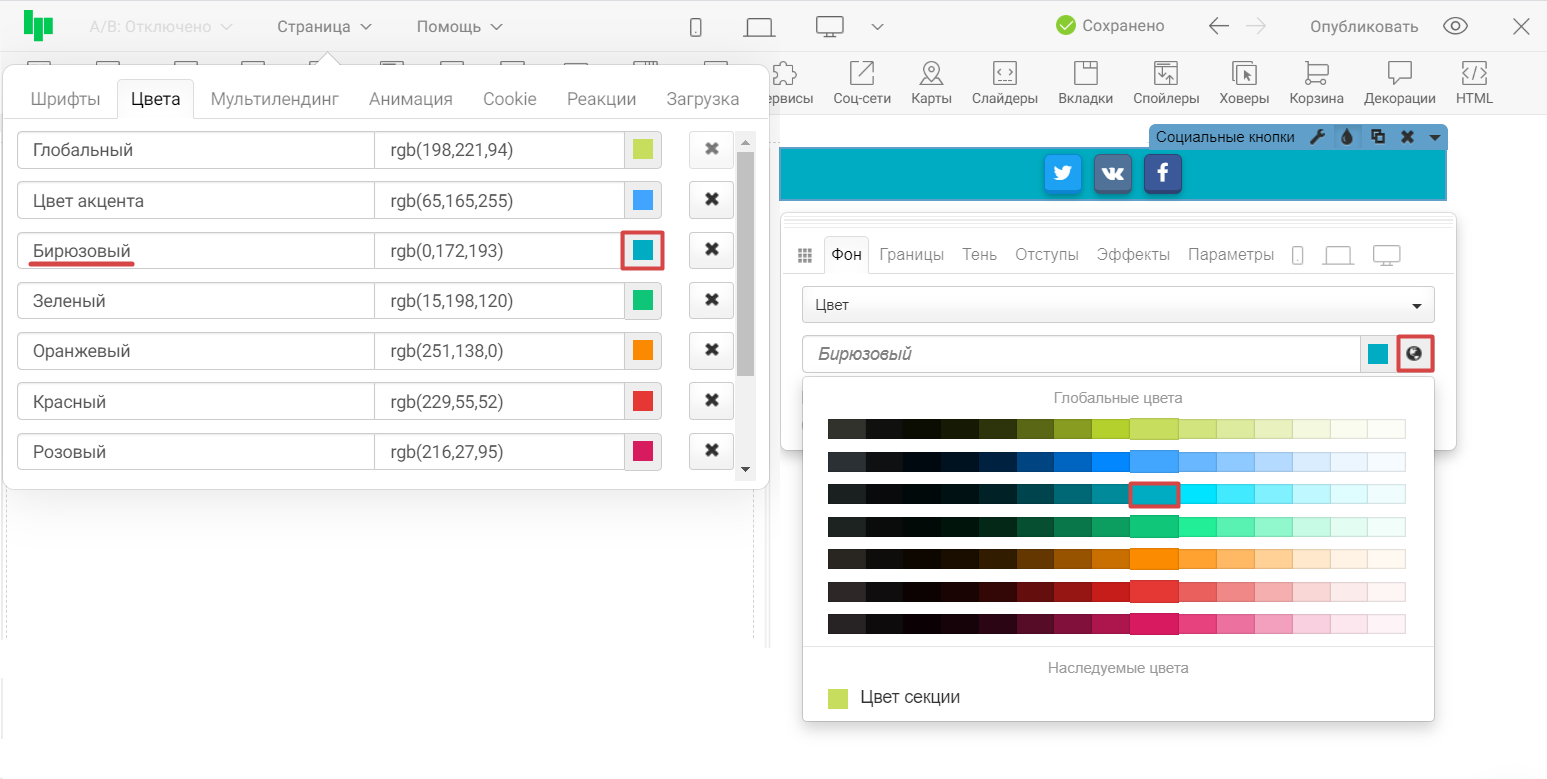Expand the Помощь dropdown menu
1547x779 pixels.
459,27
